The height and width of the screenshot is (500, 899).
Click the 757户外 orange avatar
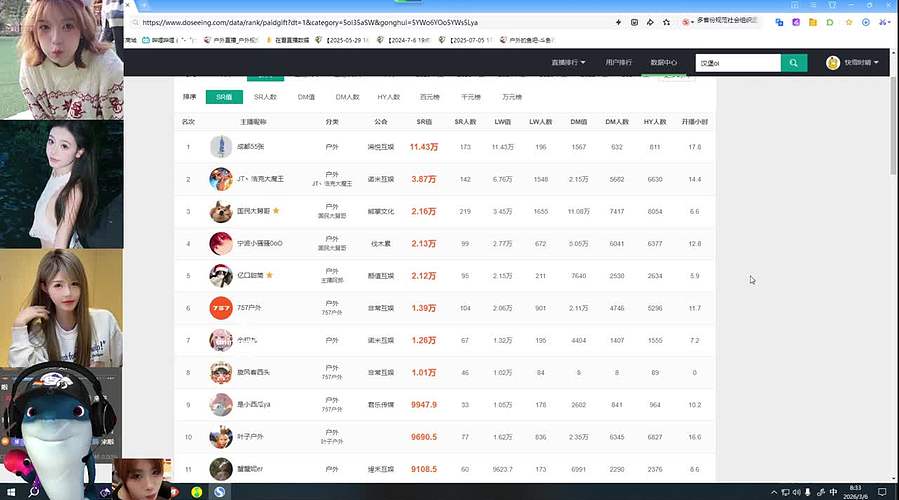click(221, 308)
